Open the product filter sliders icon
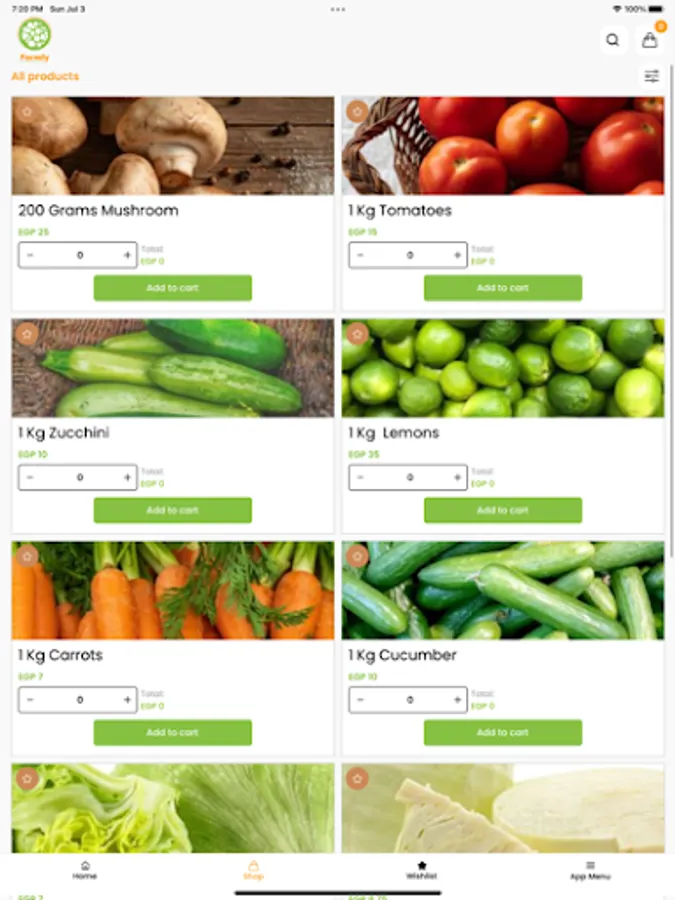The image size is (675, 900). [651, 76]
